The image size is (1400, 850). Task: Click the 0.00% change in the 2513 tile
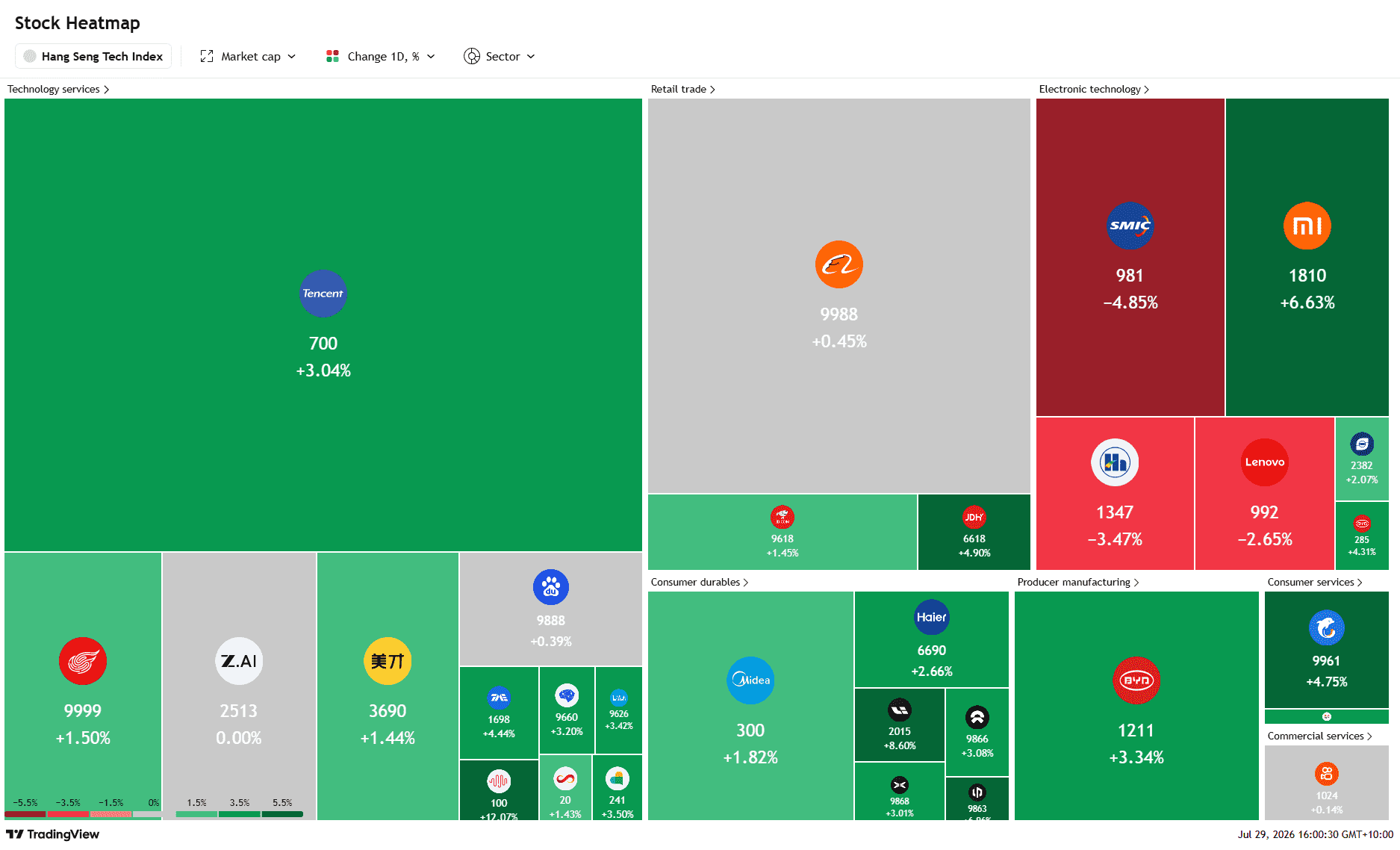239,738
